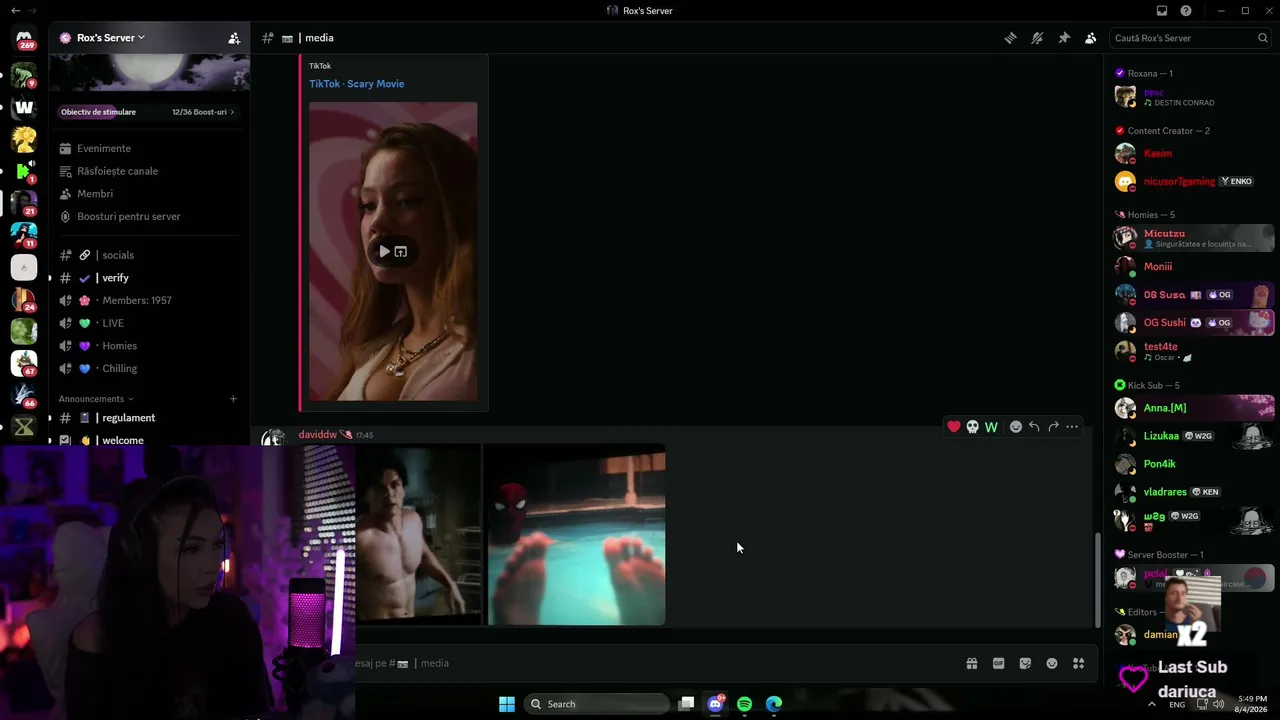Collapse the Announcements category
This screenshot has height=720, width=1280.
pyautogui.click(x=95, y=399)
